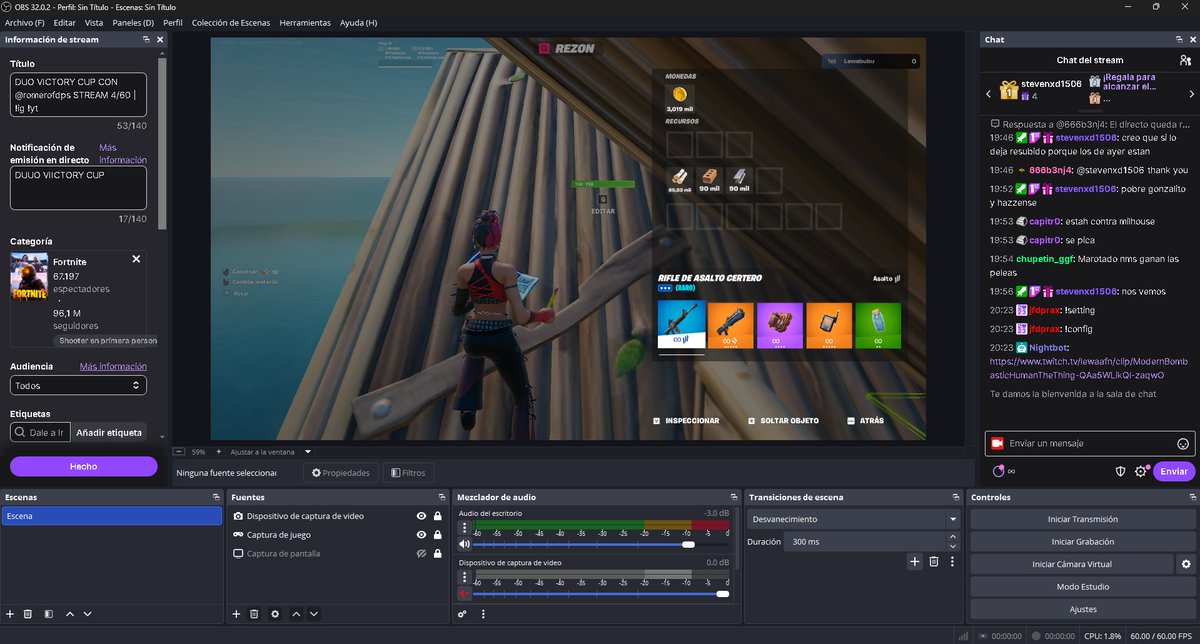1200x644 pixels.
Task: Move scene up arrow in Escenas panel
Action: tap(70, 613)
